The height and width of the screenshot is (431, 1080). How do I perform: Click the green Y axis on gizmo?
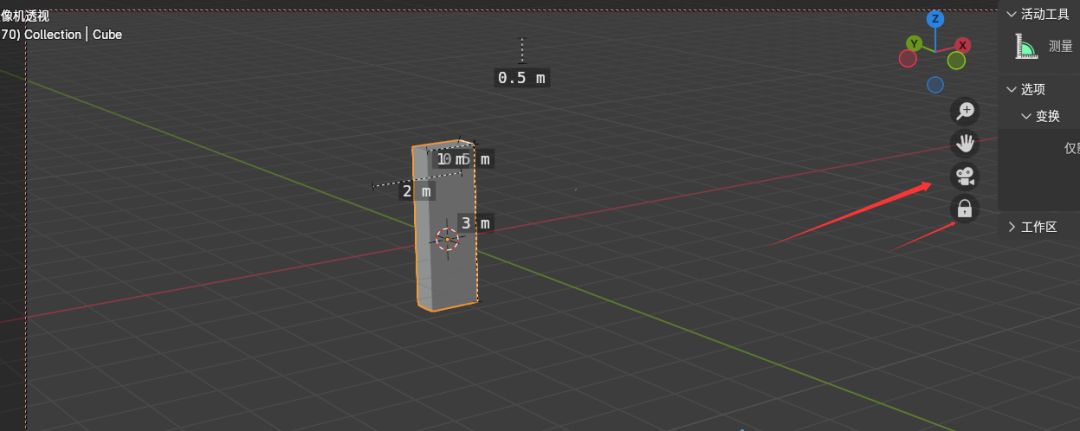(913, 44)
